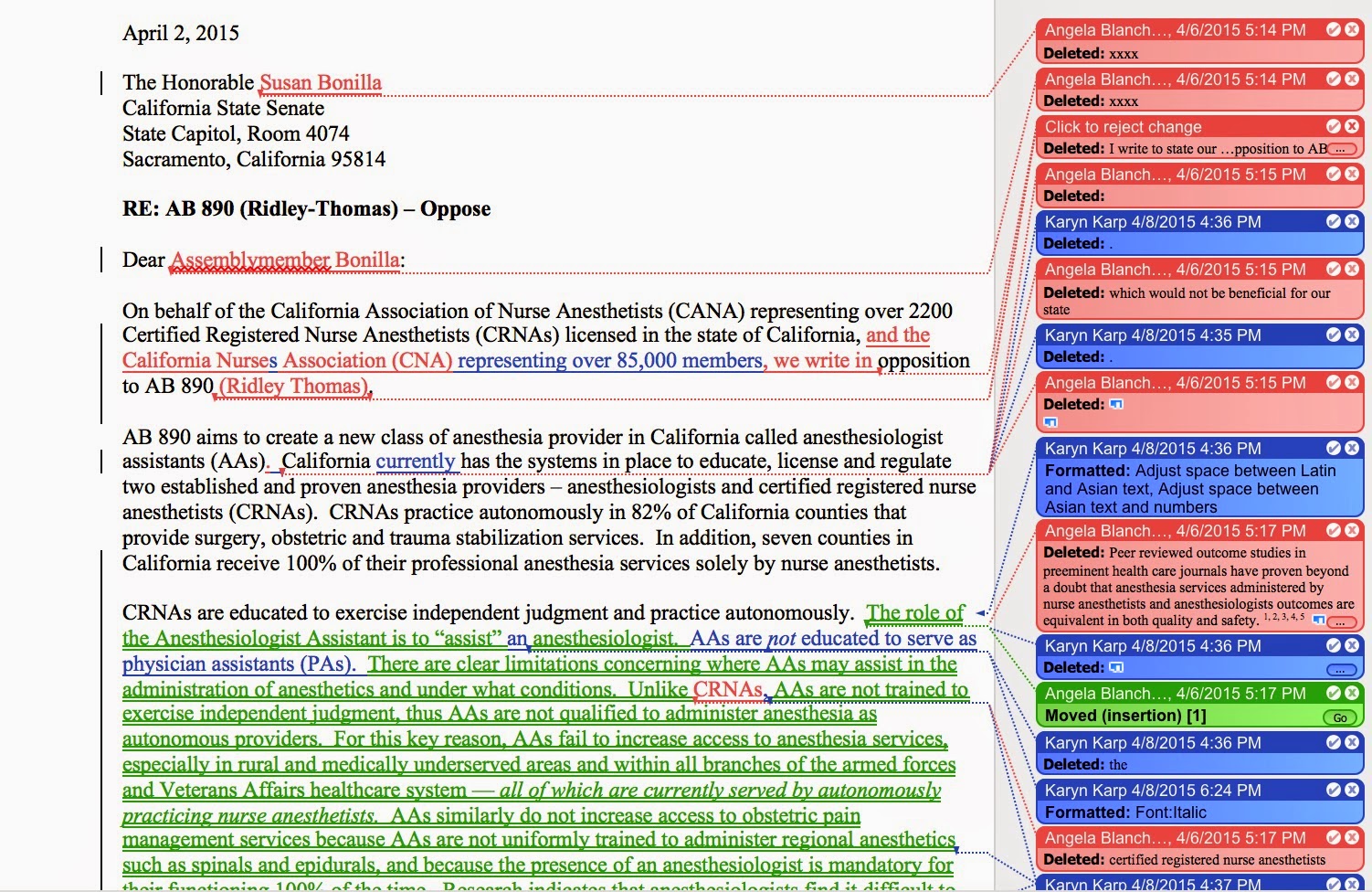
Task: Click 'Sacramento, California 95814' line
Action: tap(254, 159)
